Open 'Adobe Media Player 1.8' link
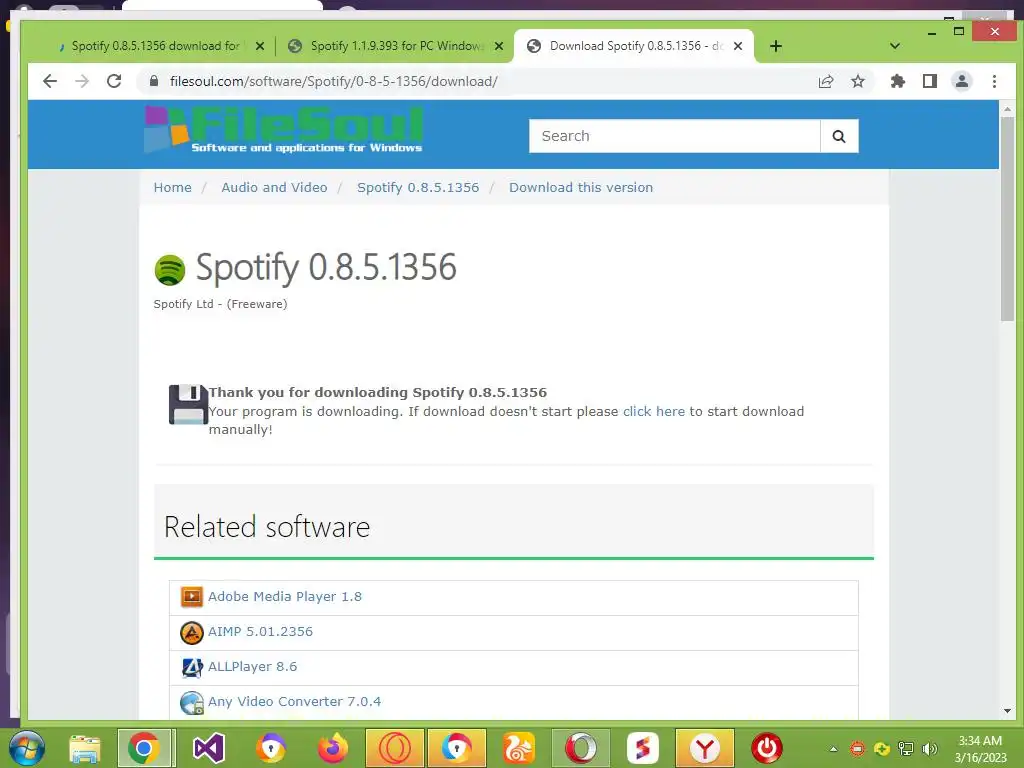This screenshot has height=768, width=1024. pyautogui.click(x=285, y=596)
